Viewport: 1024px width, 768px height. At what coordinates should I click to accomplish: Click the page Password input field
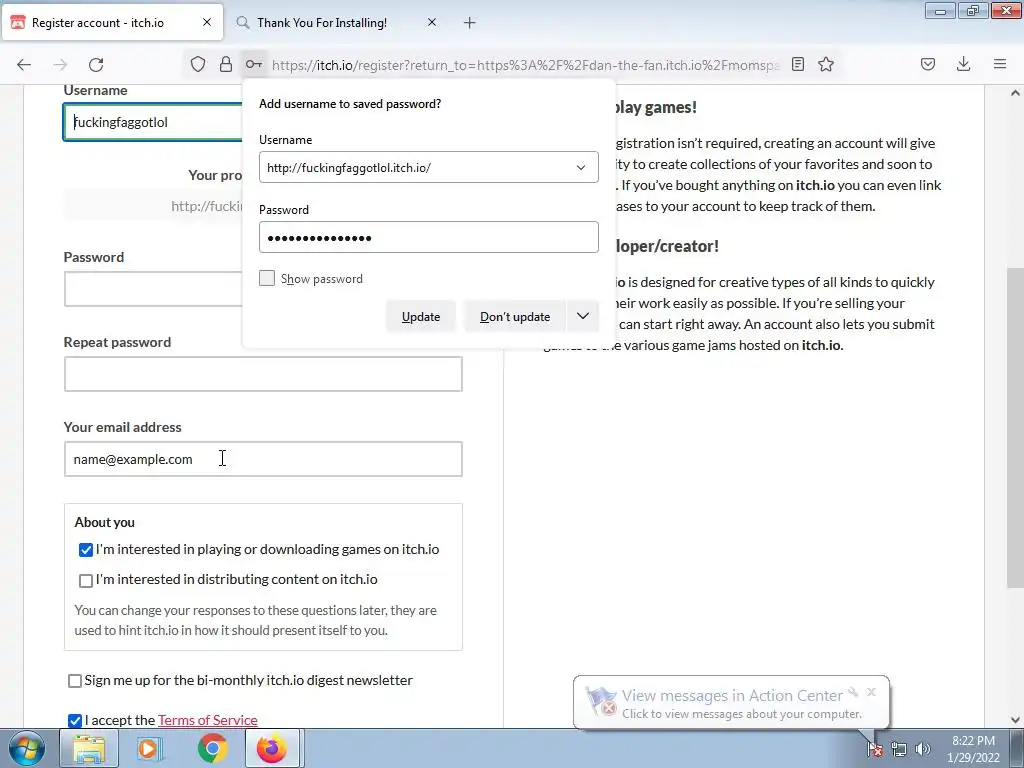153,289
